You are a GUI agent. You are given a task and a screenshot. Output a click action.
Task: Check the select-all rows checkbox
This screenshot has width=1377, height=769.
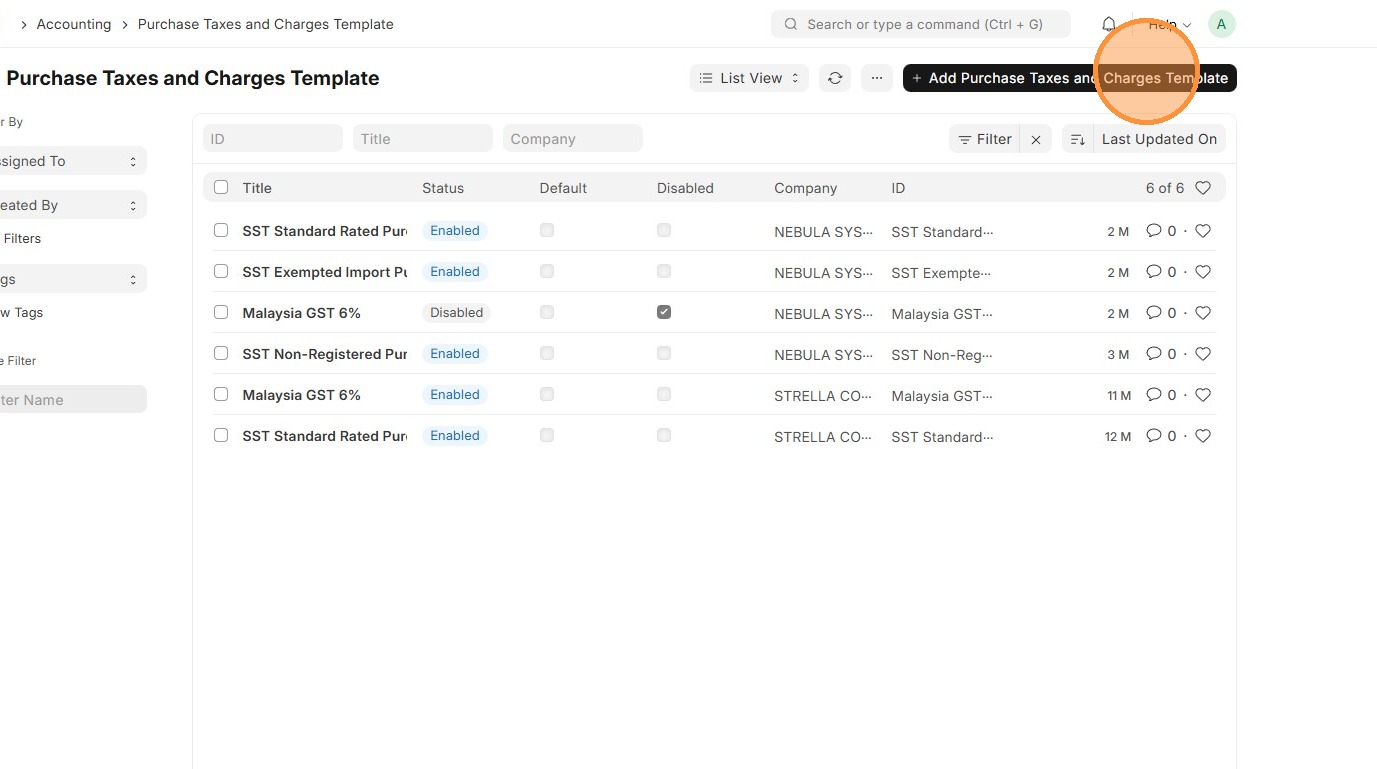221,188
